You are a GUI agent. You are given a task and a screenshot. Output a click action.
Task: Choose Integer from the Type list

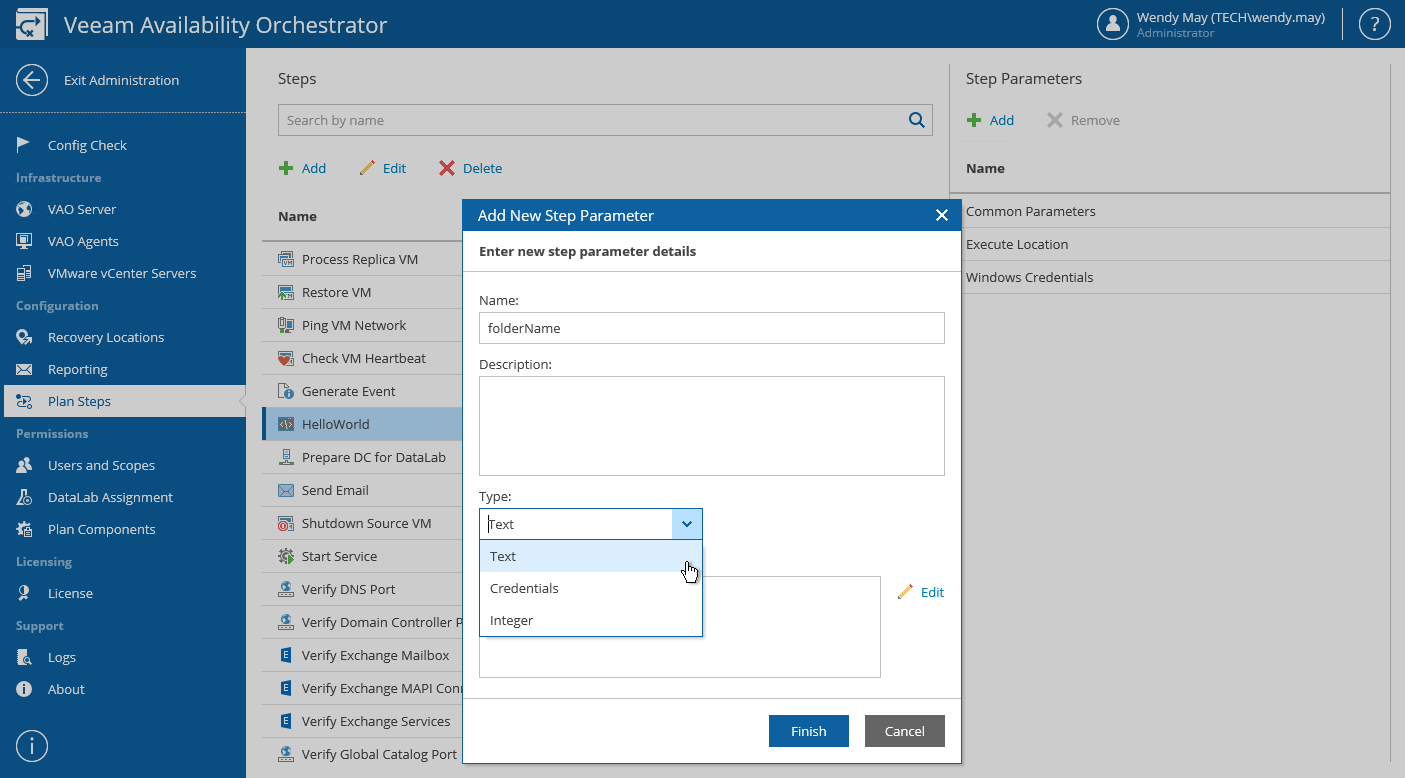point(591,620)
